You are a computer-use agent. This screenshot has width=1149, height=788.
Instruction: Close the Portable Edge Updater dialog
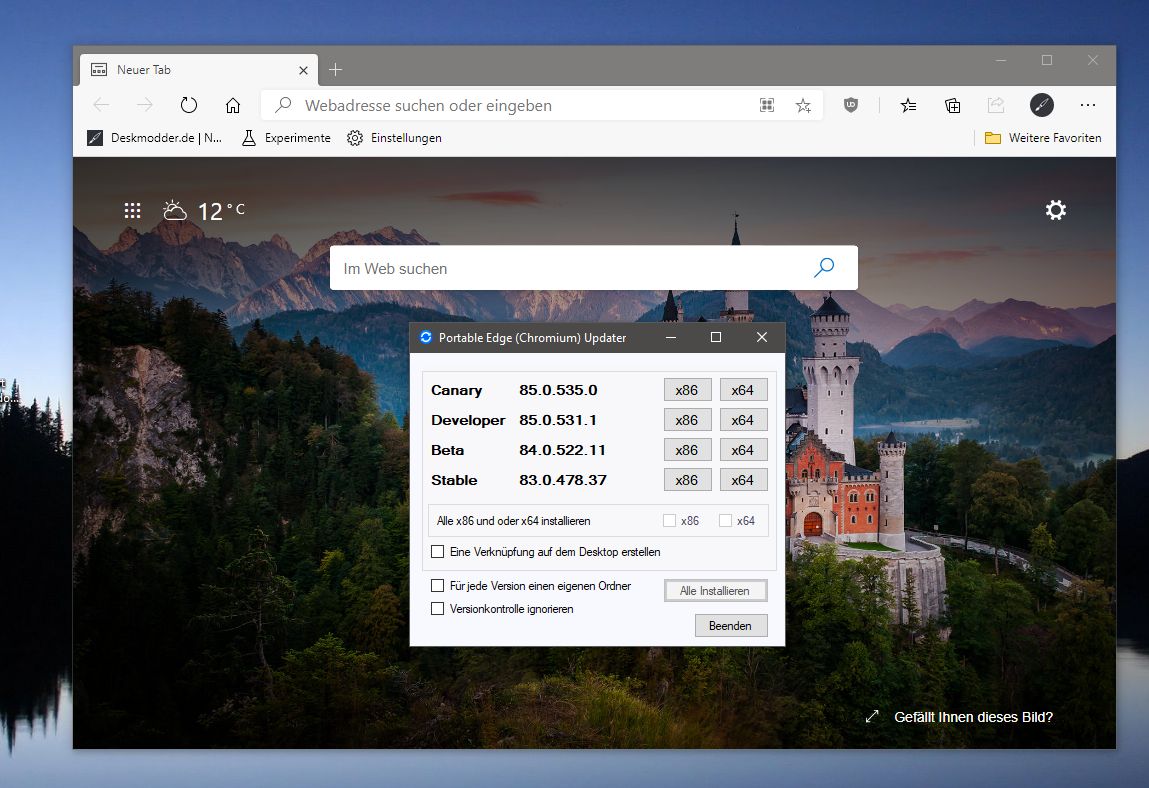point(762,337)
